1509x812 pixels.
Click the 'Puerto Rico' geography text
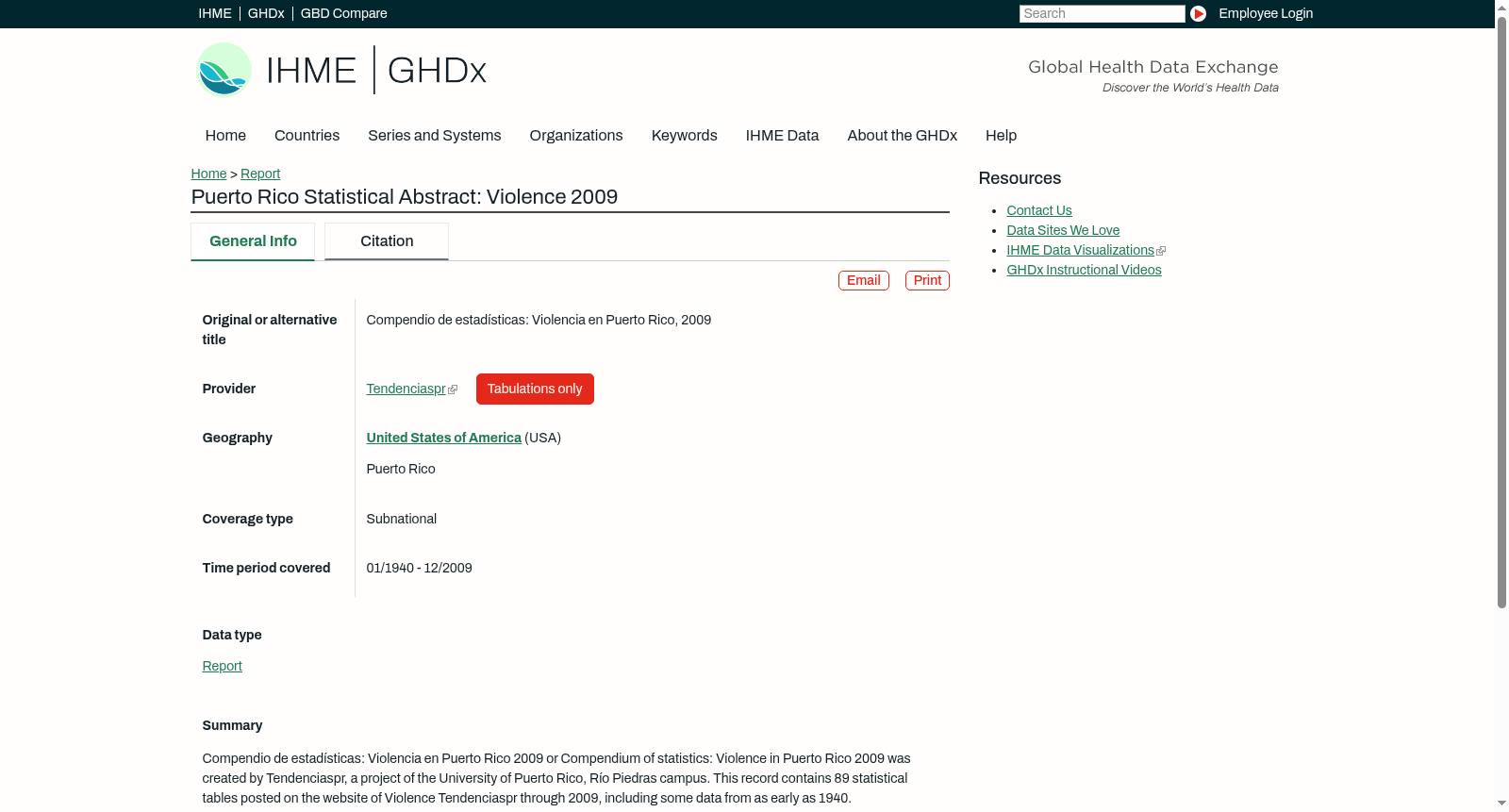click(x=401, y=470)
